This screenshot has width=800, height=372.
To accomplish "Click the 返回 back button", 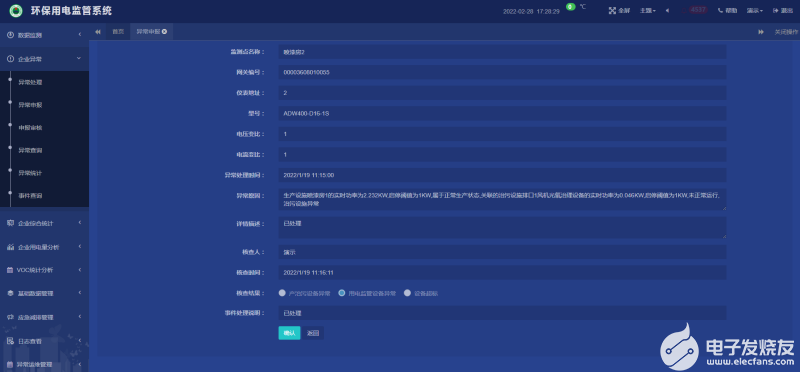I will 313,333.
